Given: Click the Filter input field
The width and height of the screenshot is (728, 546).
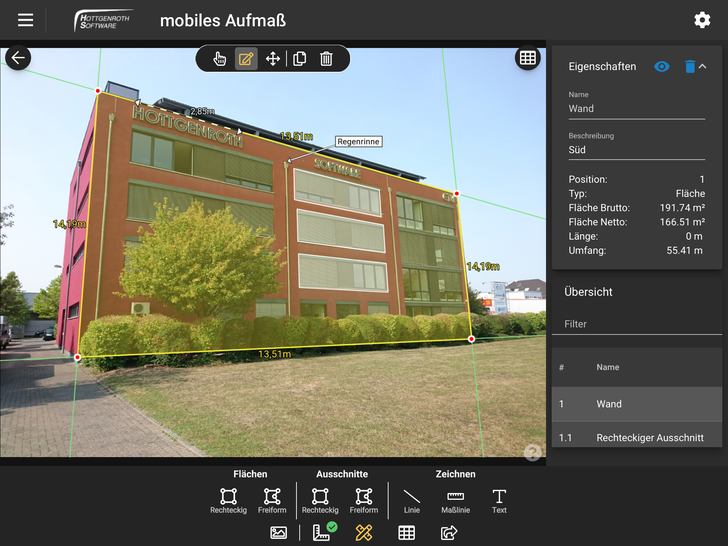Looking at the screenshot, I should pos(637,324).
